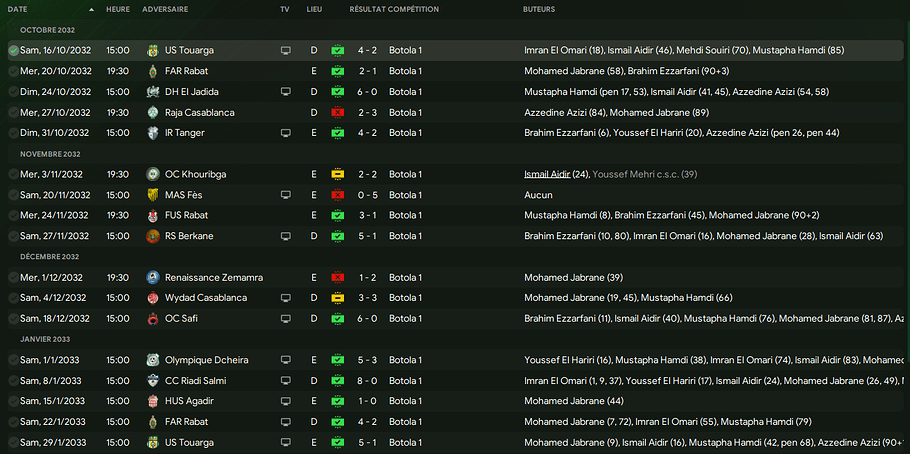
Task: Click red loss icon for Renaissance Zemamra match
Action: click(x=338, y=277)
